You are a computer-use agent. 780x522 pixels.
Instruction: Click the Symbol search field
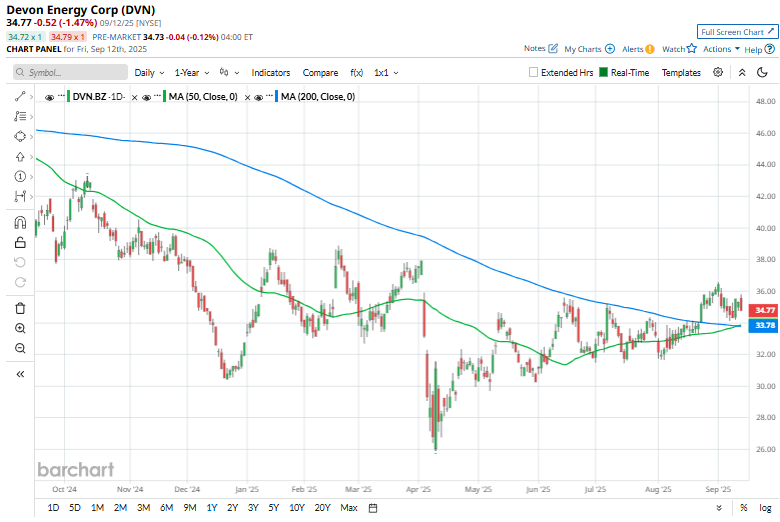coord(70,72)
